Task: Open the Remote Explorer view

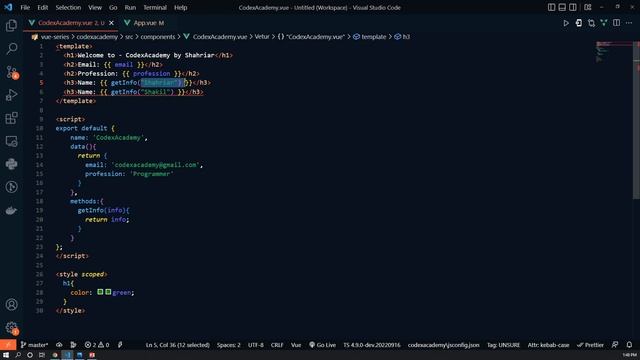Action: click(11, 141)
